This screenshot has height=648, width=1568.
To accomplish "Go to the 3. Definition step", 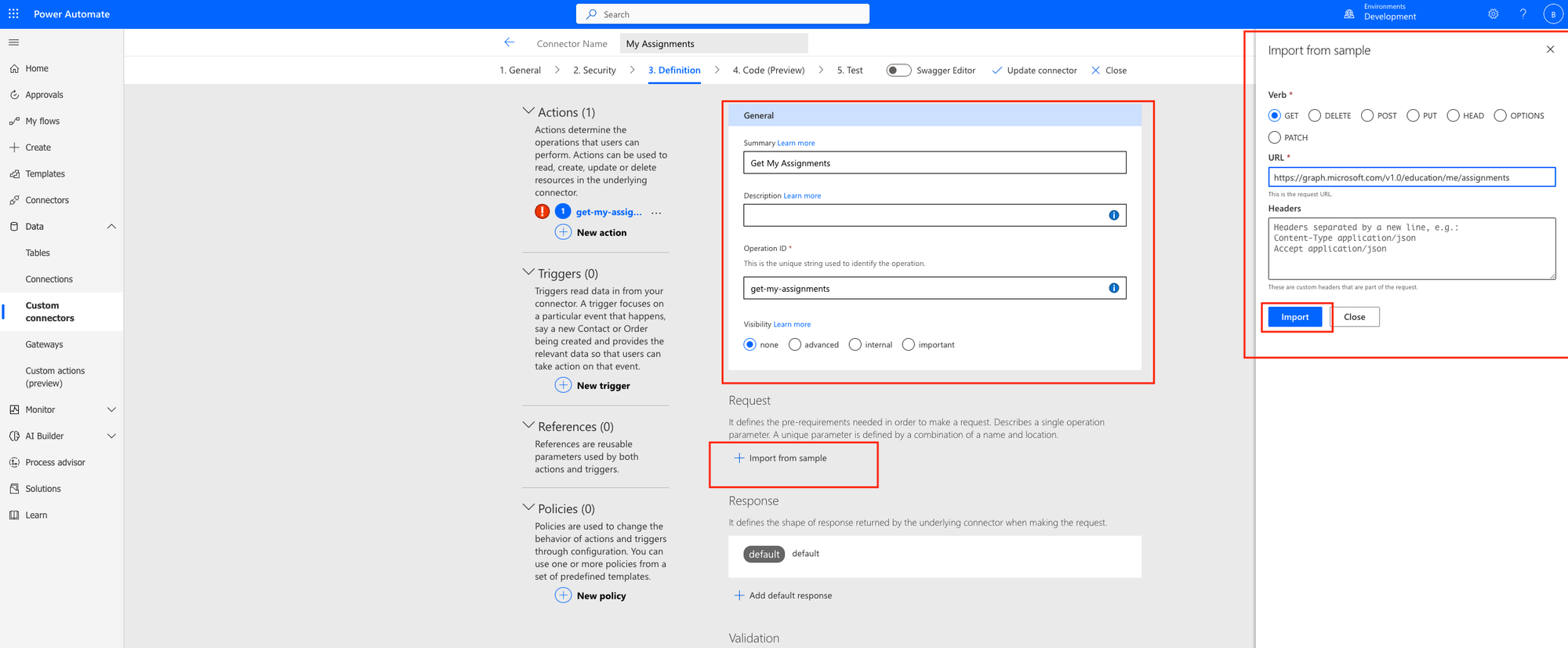I will [674, 70].
